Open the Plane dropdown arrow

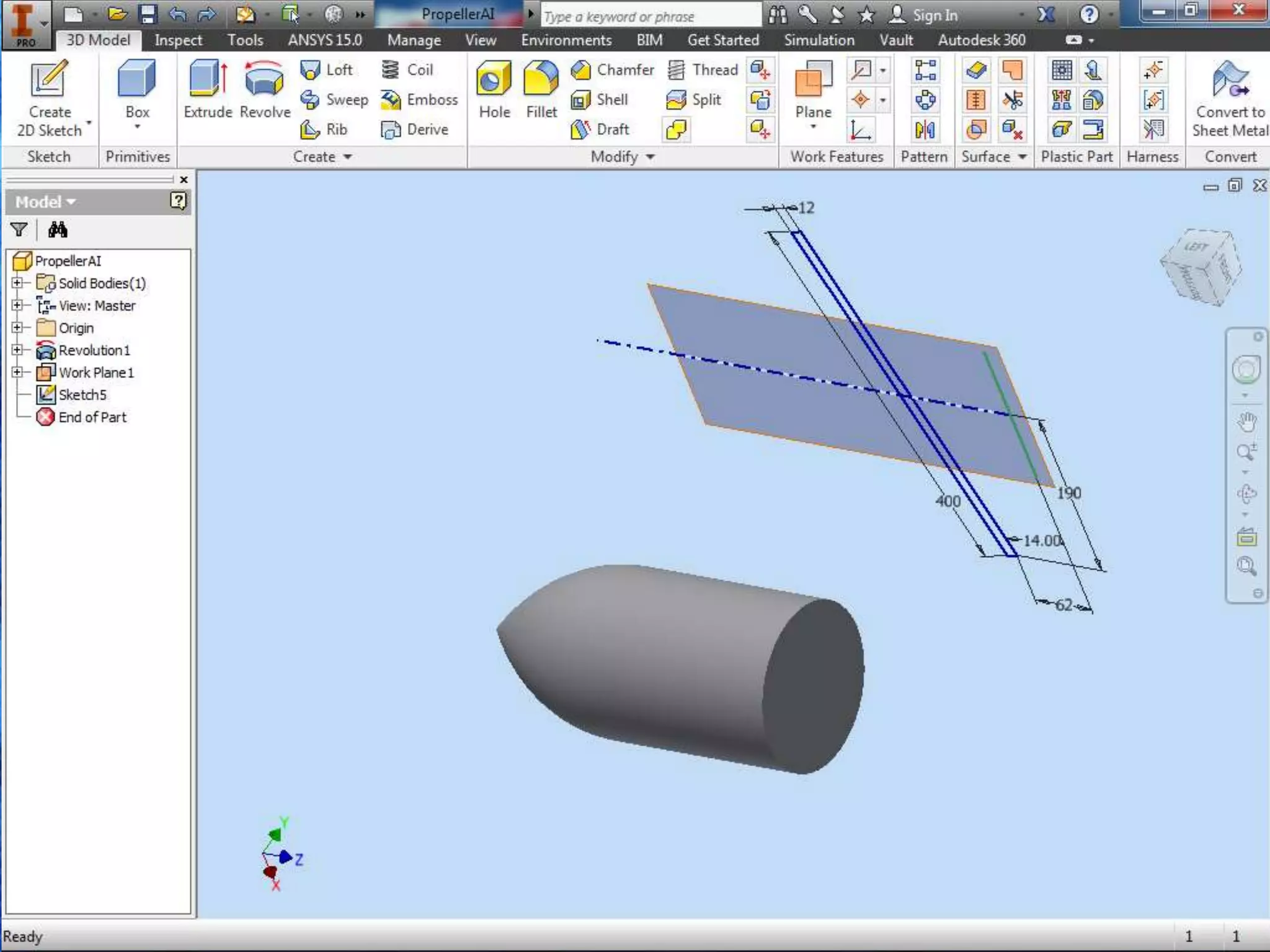(x=813, y=127)
